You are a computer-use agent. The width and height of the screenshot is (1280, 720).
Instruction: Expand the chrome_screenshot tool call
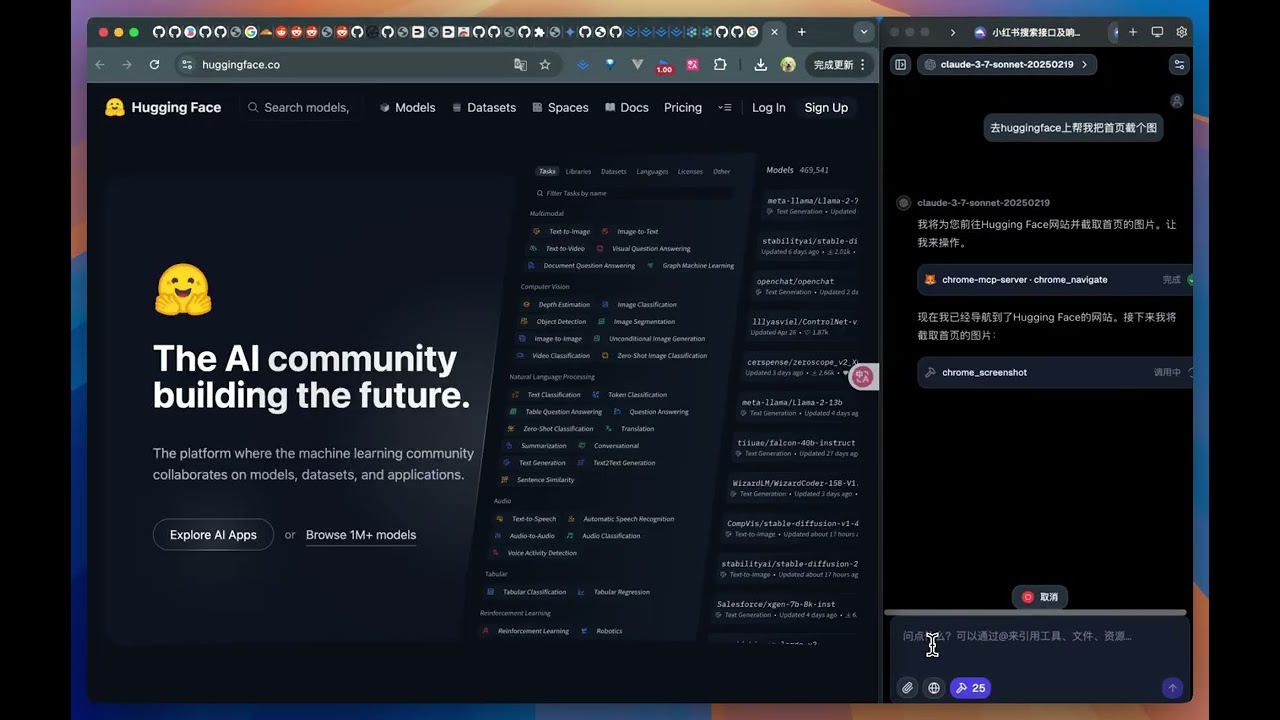pyautogui.click(x=1056, y=372)
